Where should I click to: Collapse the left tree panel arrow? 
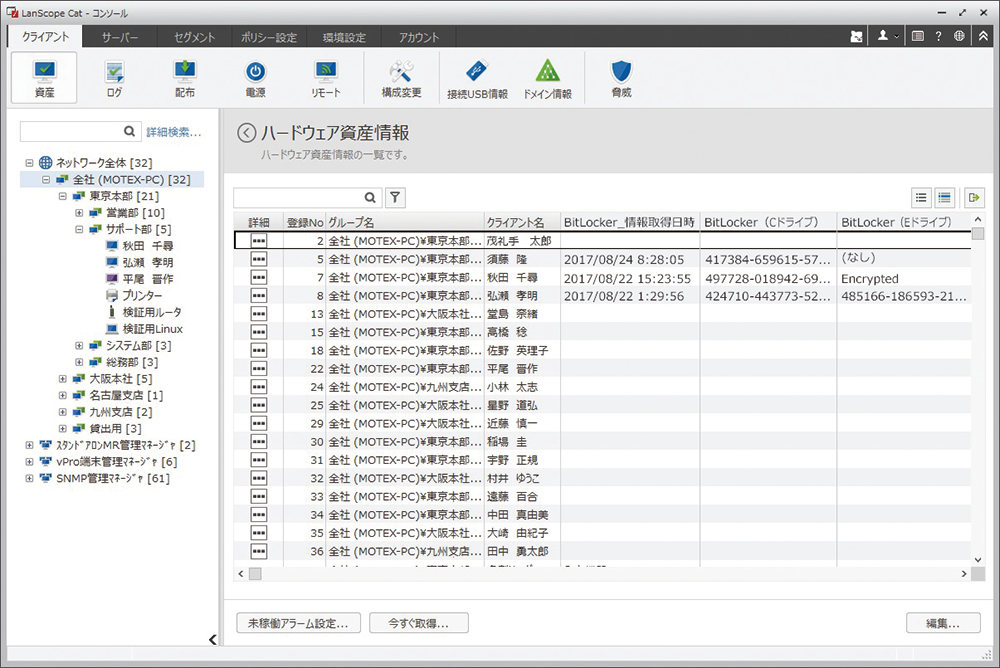pyautogui.click(x=212, y=639)
